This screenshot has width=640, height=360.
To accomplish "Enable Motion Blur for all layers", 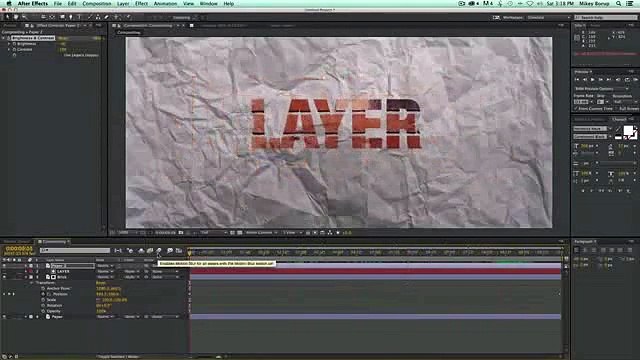I will click(159, 251).
